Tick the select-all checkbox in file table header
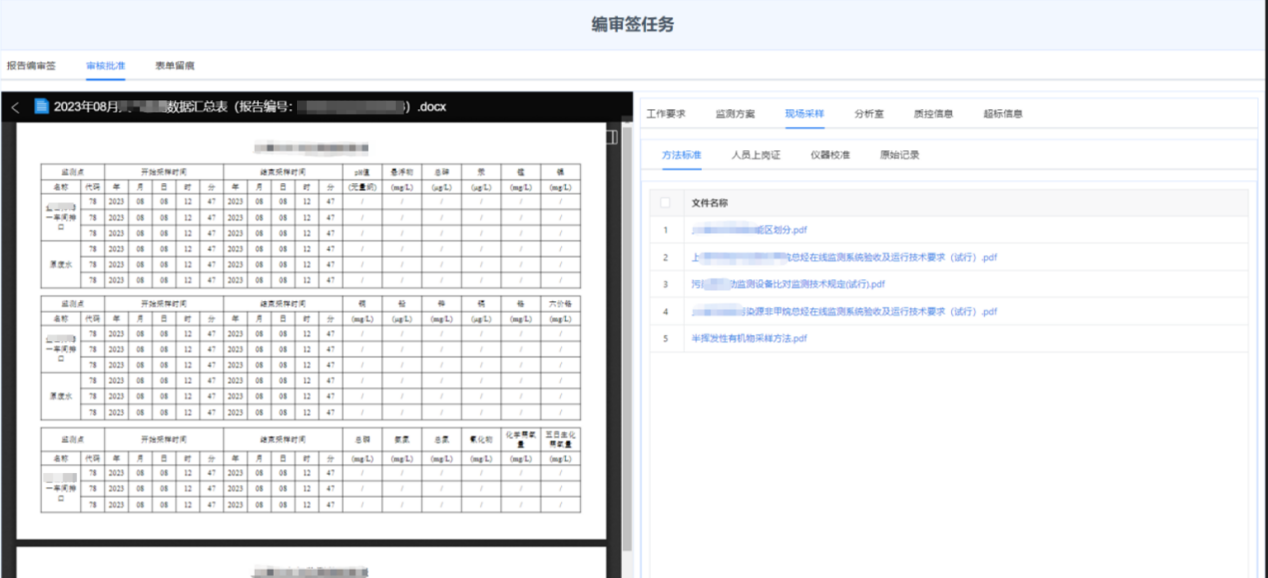This screenshot has height=578, width=1268. 666,203
